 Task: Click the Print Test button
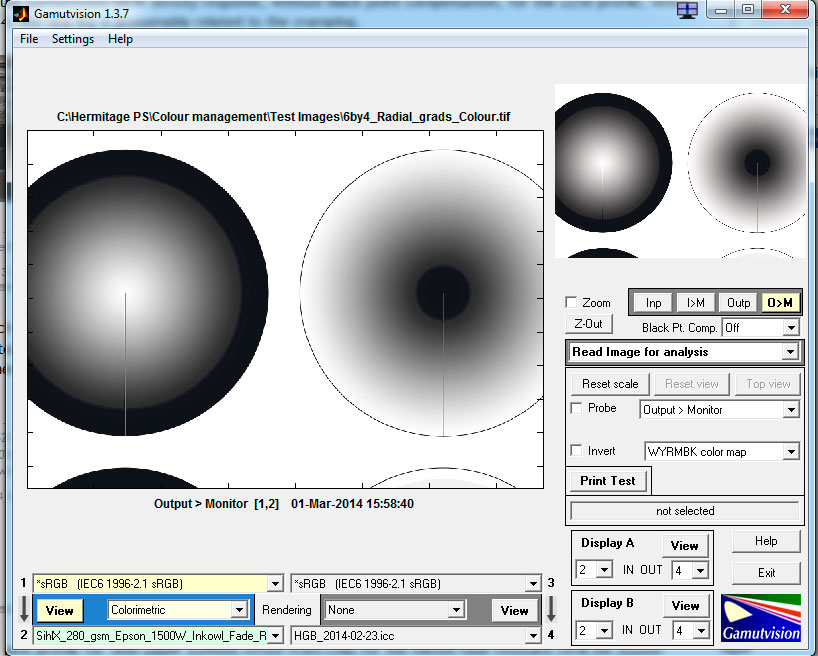(x=607, y=481)
